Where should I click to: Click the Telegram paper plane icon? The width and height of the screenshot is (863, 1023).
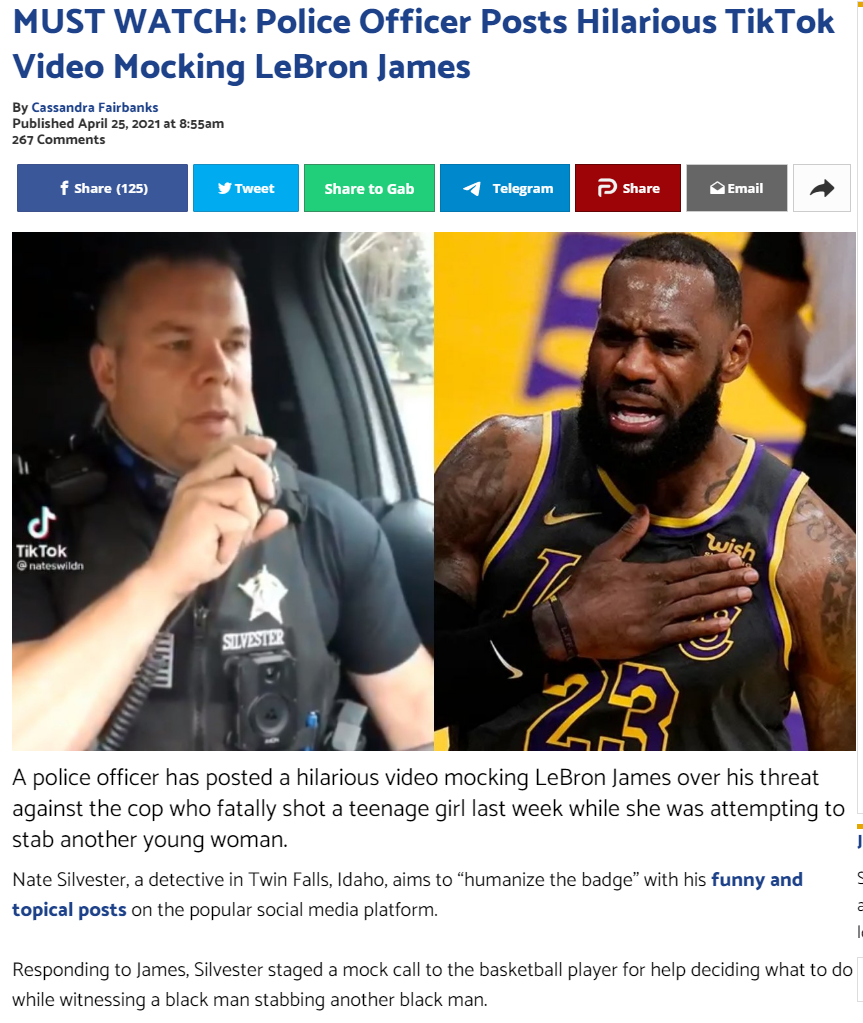(x=472, y=189)
